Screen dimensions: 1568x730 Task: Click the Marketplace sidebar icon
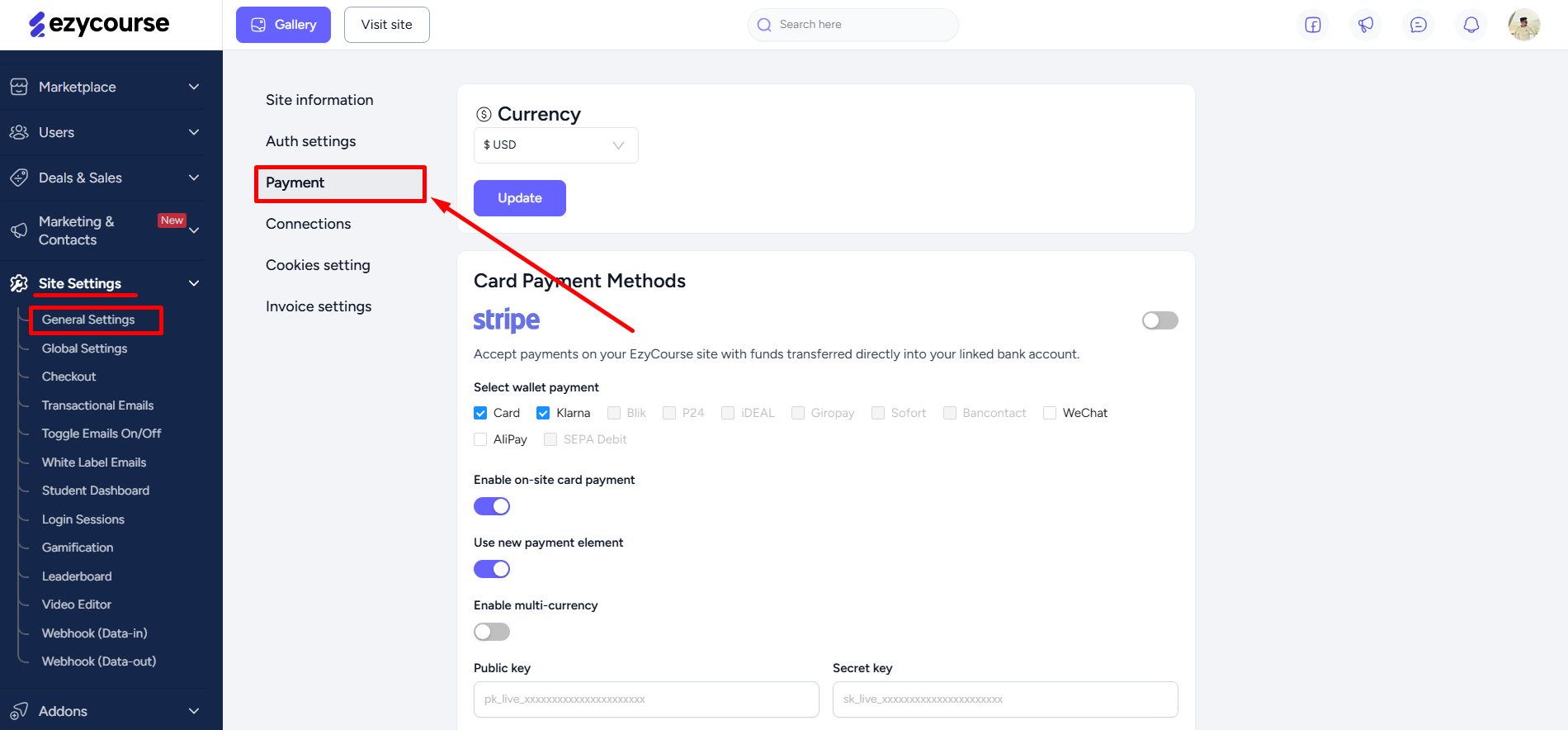click(19, 87)
